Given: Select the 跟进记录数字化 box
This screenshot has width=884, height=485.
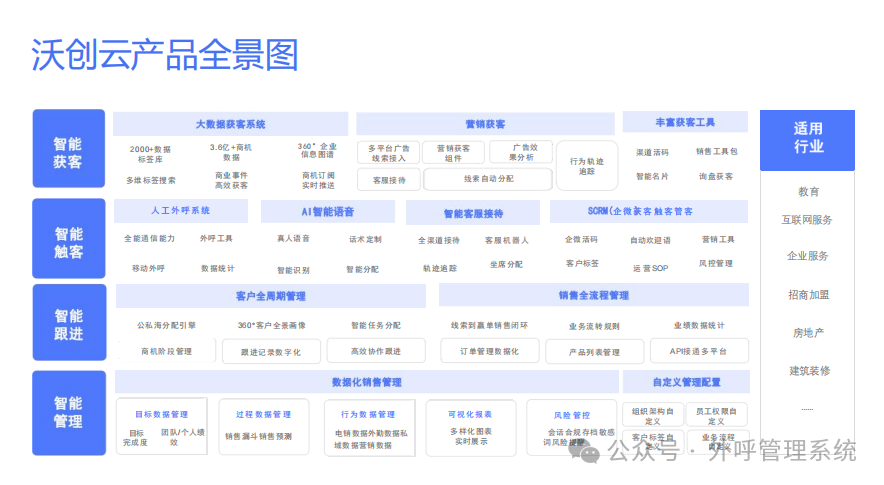Looking at the screenshot, I should 271,352.
